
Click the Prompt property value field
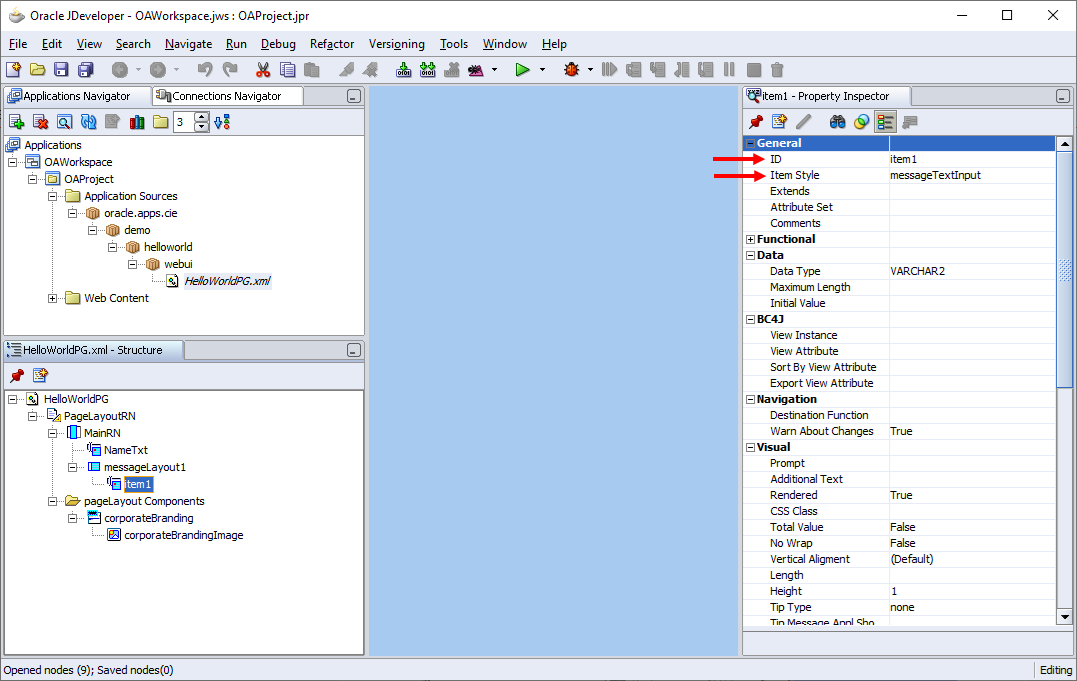coord(972,463)
